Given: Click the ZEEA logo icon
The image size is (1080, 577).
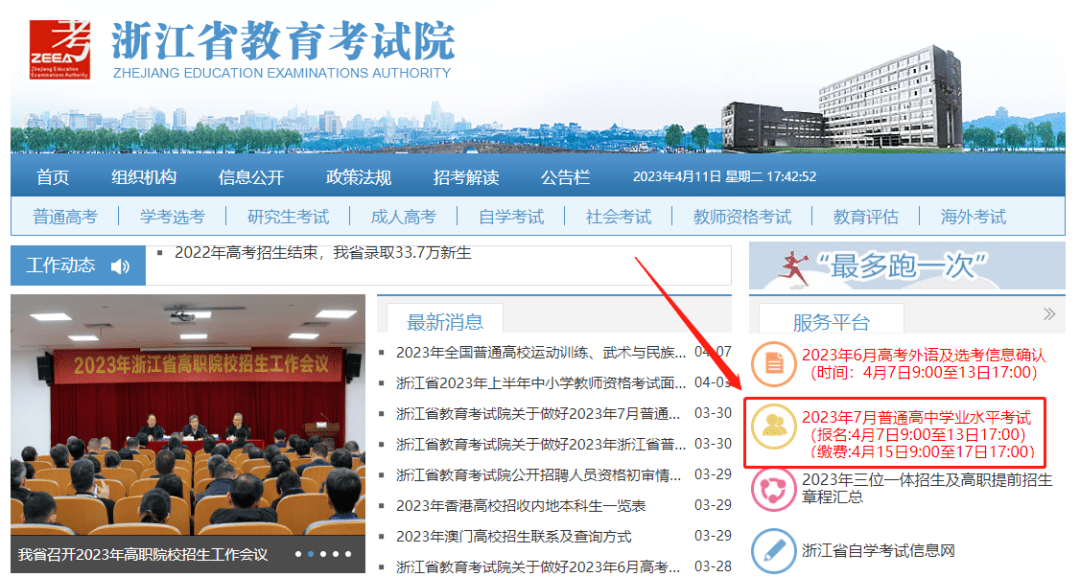Looking at the screenshot, I should [59, 48].
